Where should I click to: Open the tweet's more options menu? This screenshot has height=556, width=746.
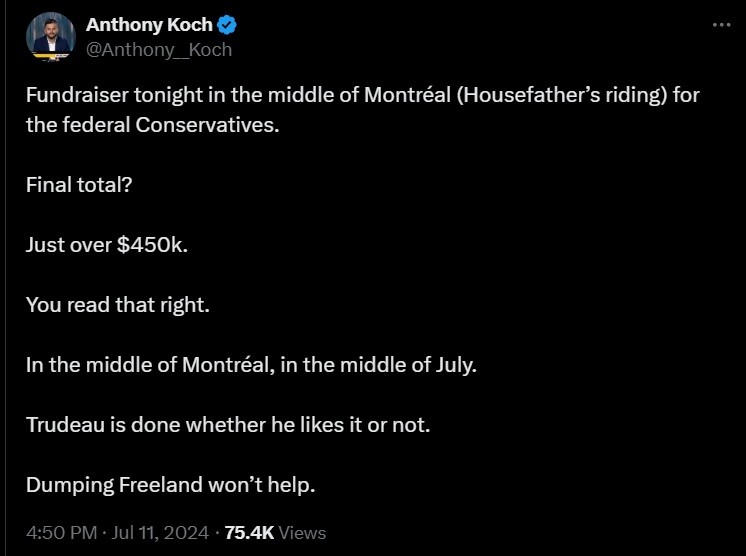(x=721, y=25)
